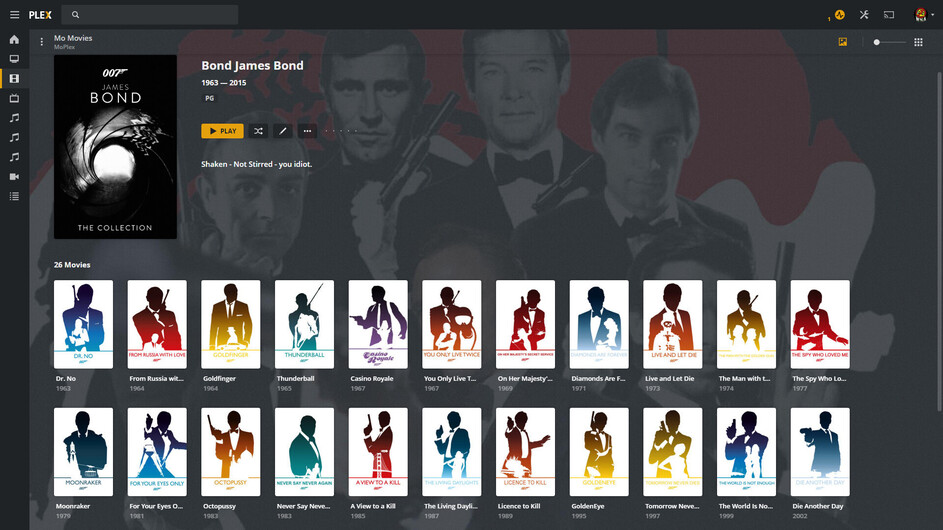The image size is (943, 530).
Task: Click the Goldfinger title link
Action: (x=220, y=378)
